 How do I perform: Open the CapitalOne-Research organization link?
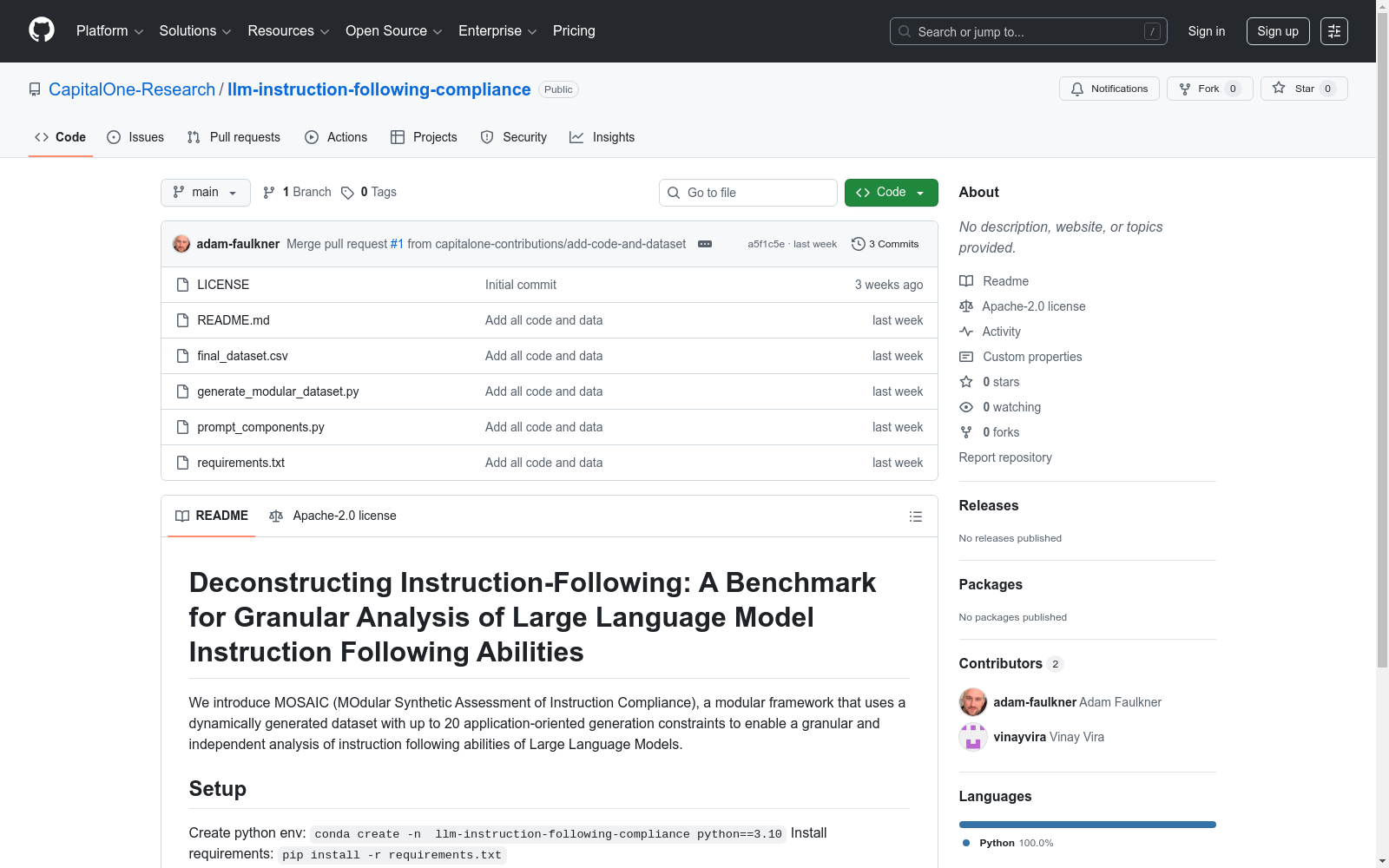point(132,89)
